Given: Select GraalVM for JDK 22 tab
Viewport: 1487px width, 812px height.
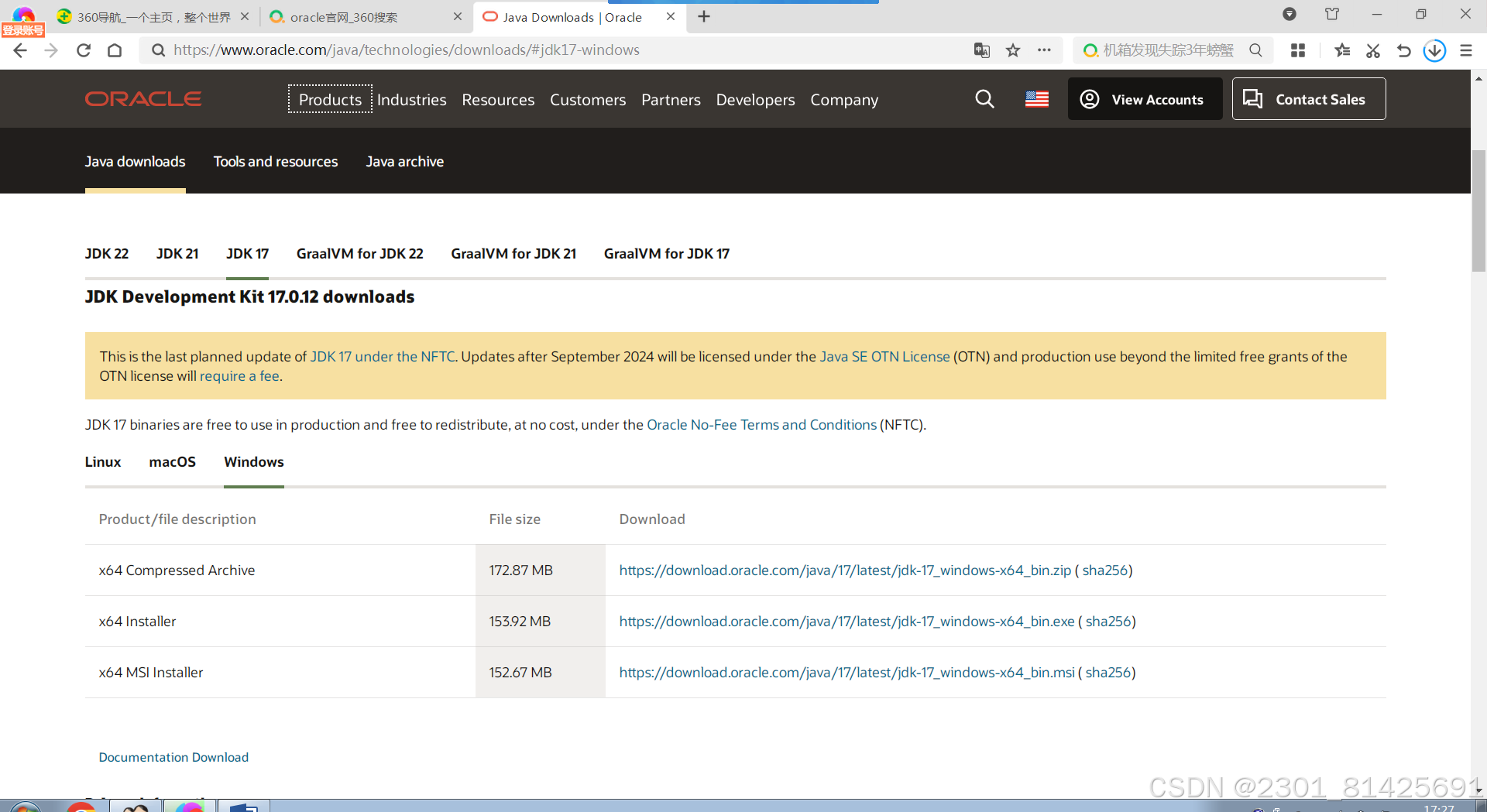Looking at the screenshot, I should pos(359,254).
